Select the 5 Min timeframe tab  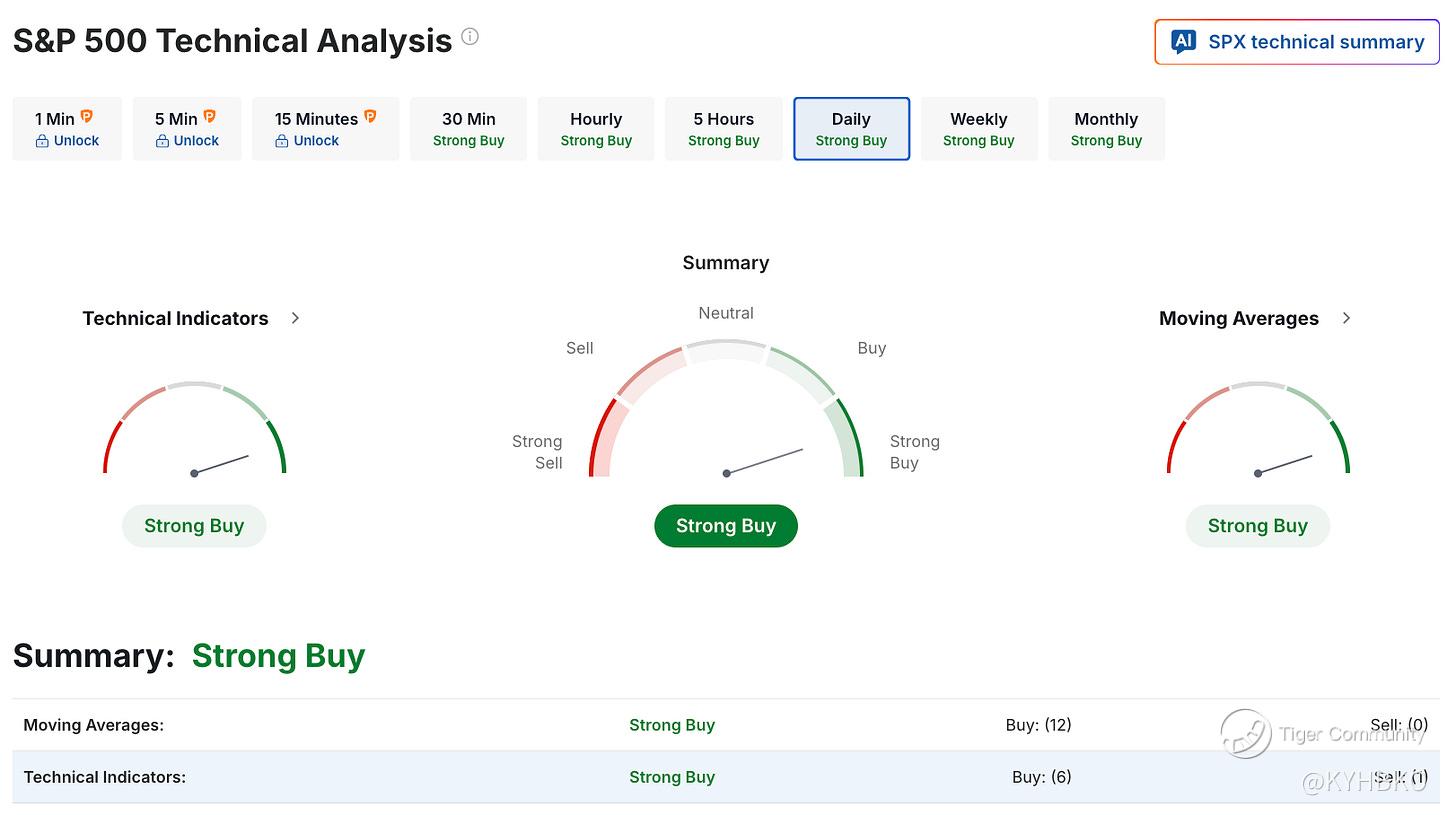click(x=187, y=129)
